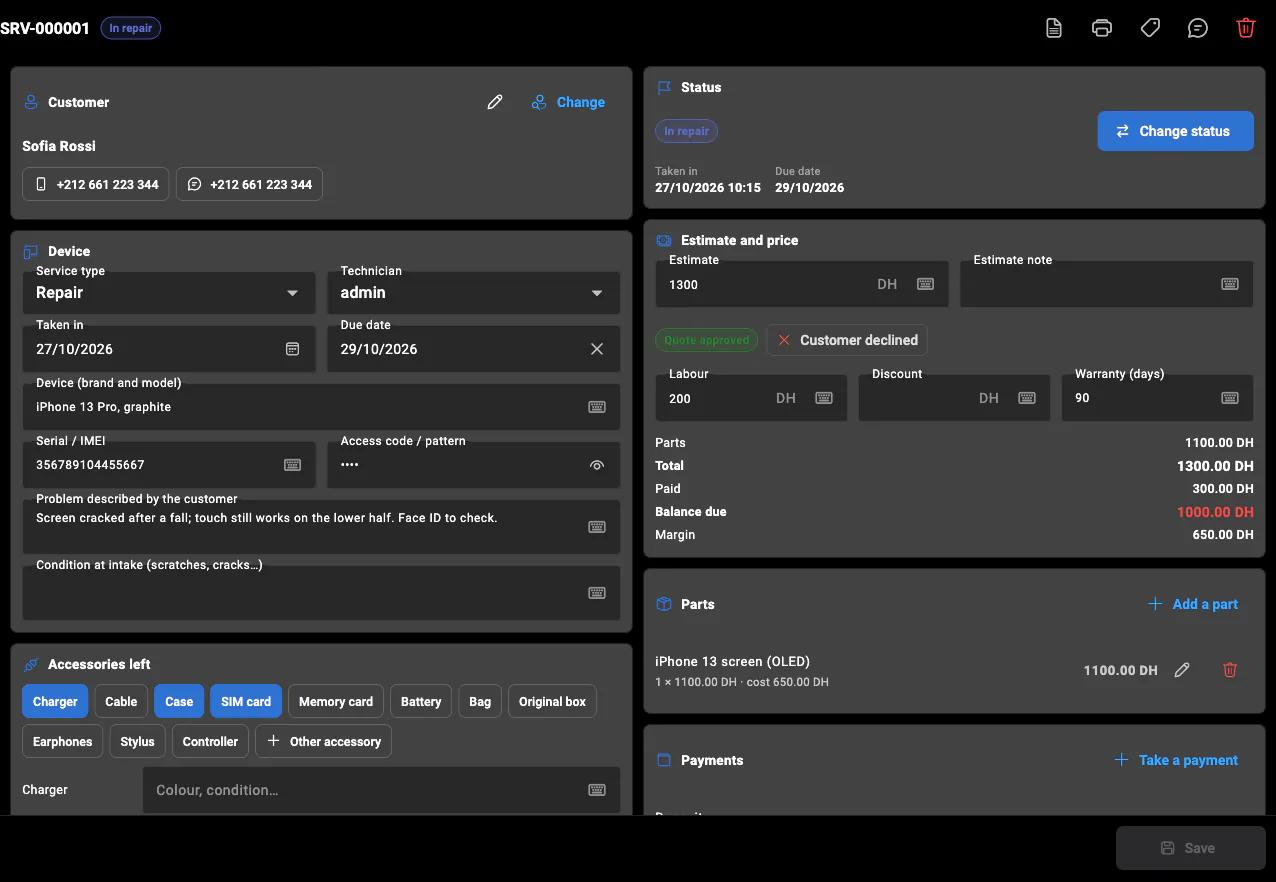The image size is (1276, 882).
Task: Edit customer details with the pencil icon
Action: tap(495, 102)
